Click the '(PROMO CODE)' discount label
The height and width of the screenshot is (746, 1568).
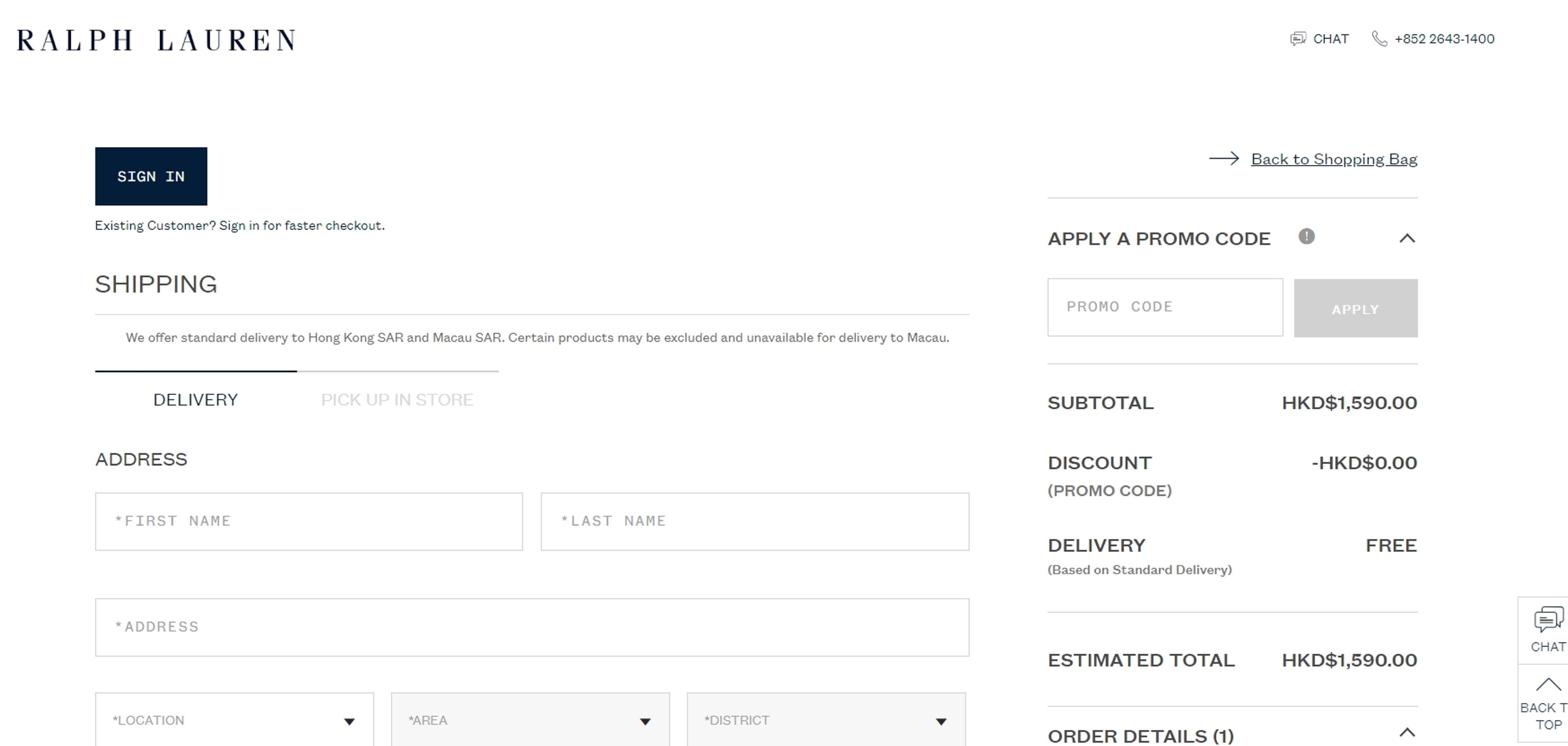[x=1110, y=491]
